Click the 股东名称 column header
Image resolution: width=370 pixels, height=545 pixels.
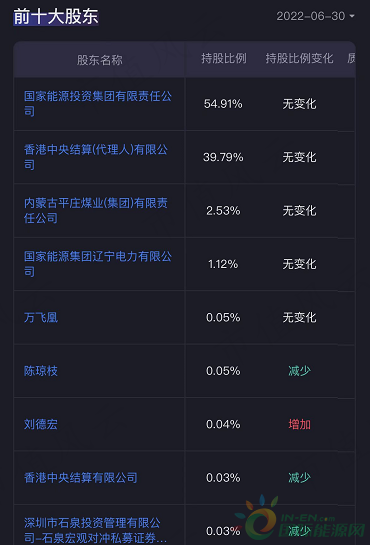click(100, 60)
